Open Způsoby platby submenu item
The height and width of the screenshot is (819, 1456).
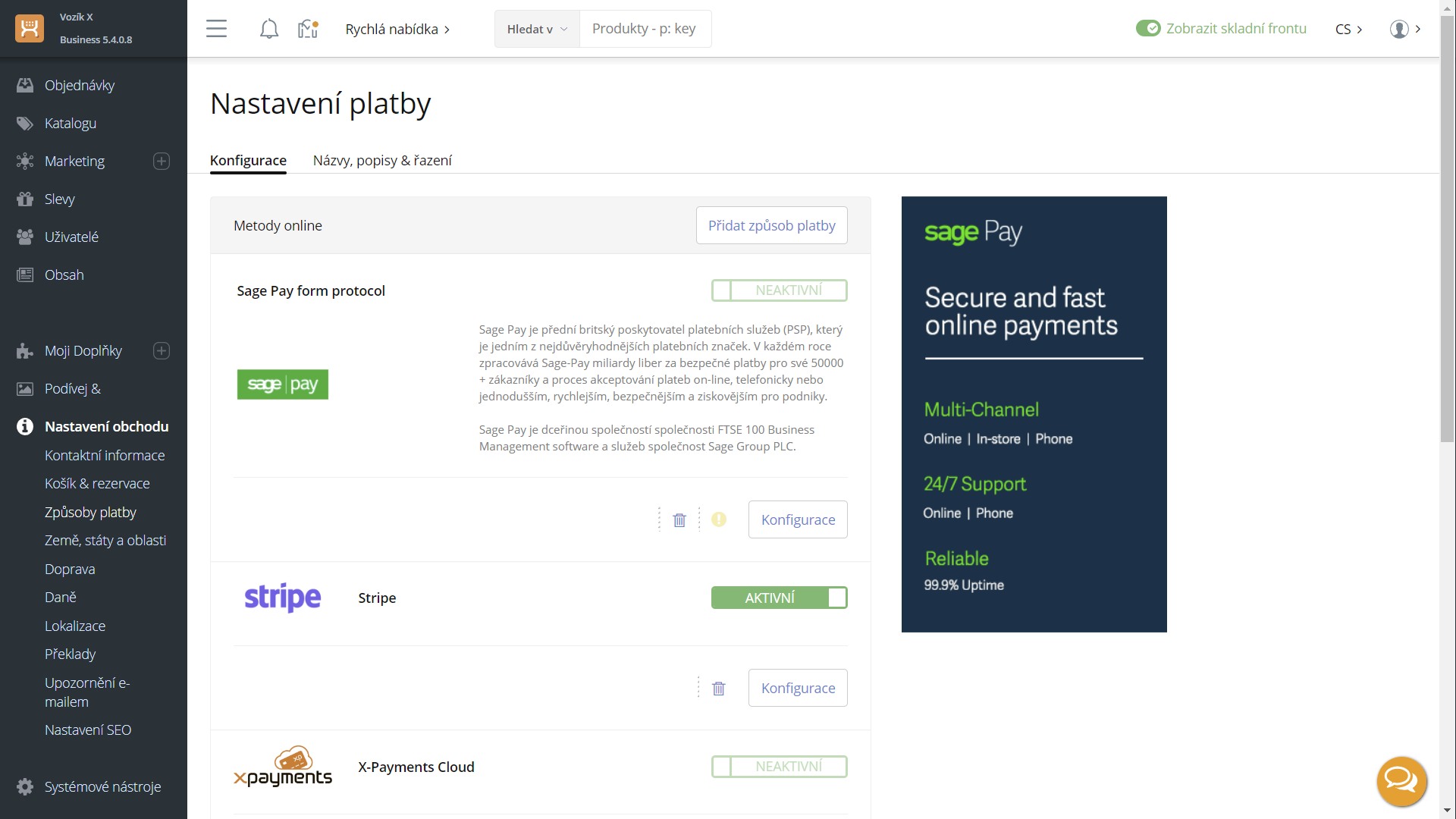[x=90, y=512]
